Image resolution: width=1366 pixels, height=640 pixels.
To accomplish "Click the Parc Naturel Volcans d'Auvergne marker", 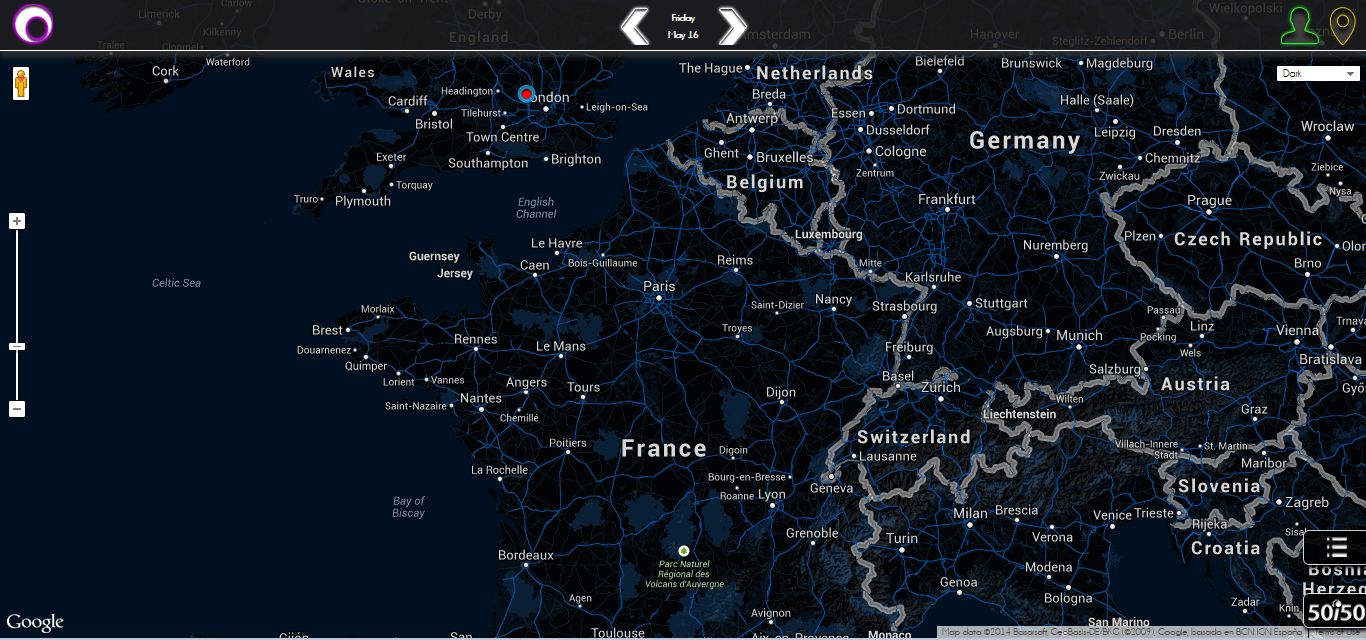I will [x=684, y=551].
